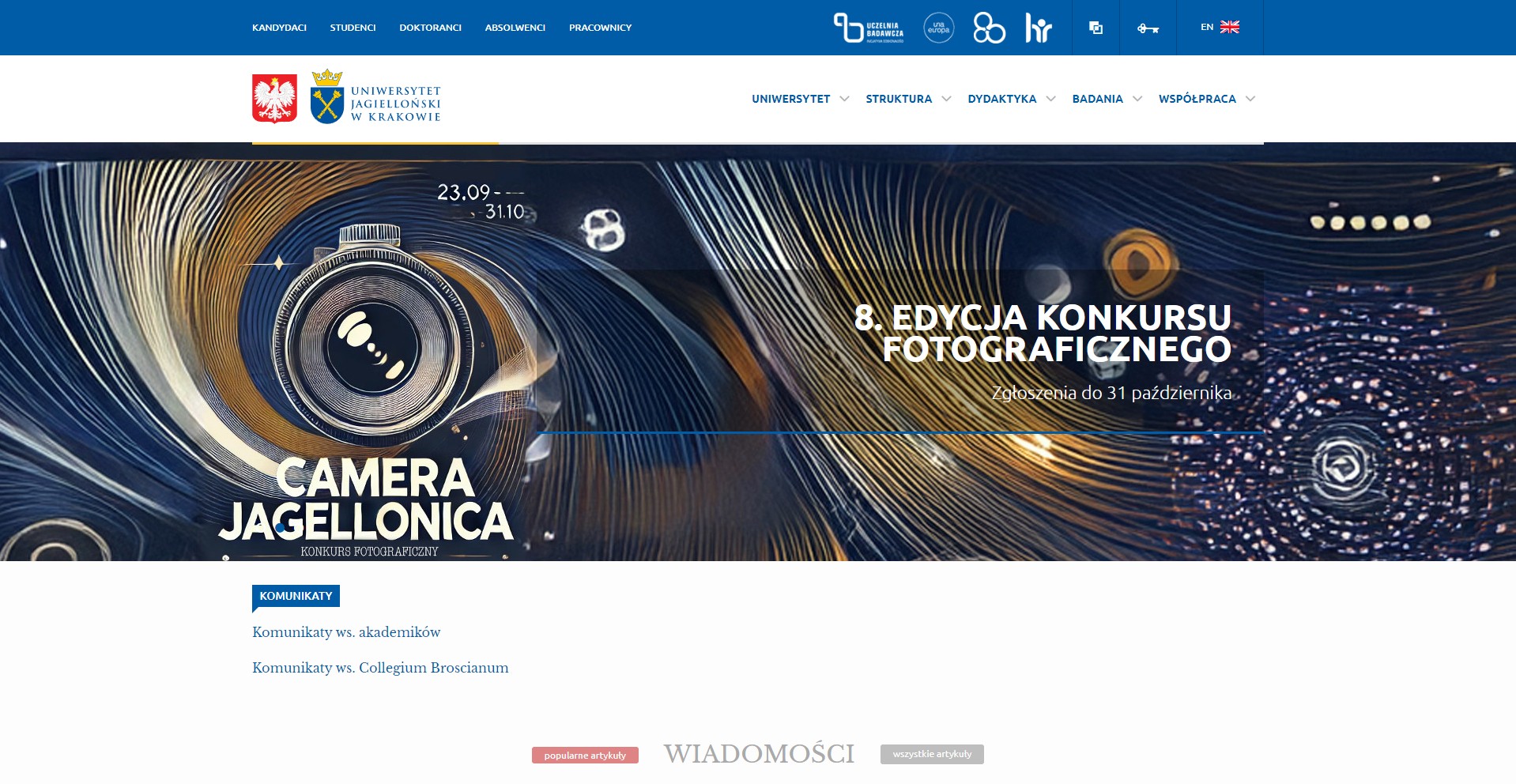Open the UNIWERSYTET main menu item
This screenshot has height=784, width=1516.
click(x=790, y=99)
